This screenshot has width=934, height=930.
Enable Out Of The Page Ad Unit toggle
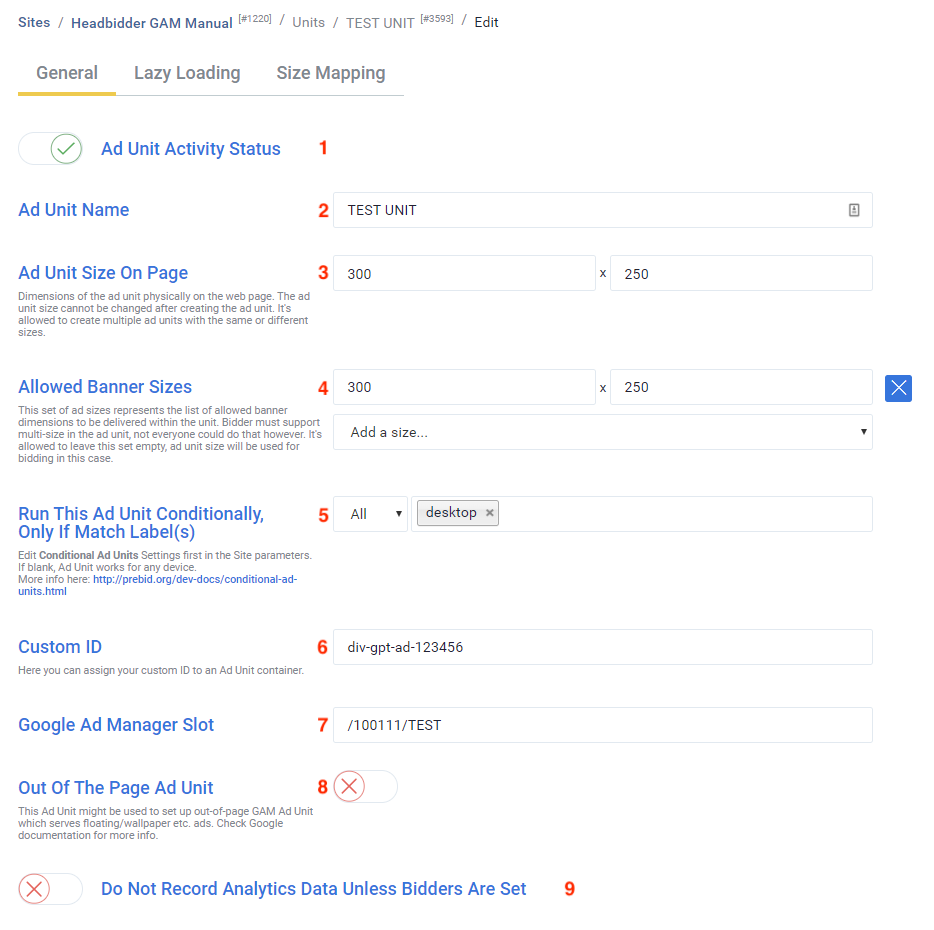[365, 787]
